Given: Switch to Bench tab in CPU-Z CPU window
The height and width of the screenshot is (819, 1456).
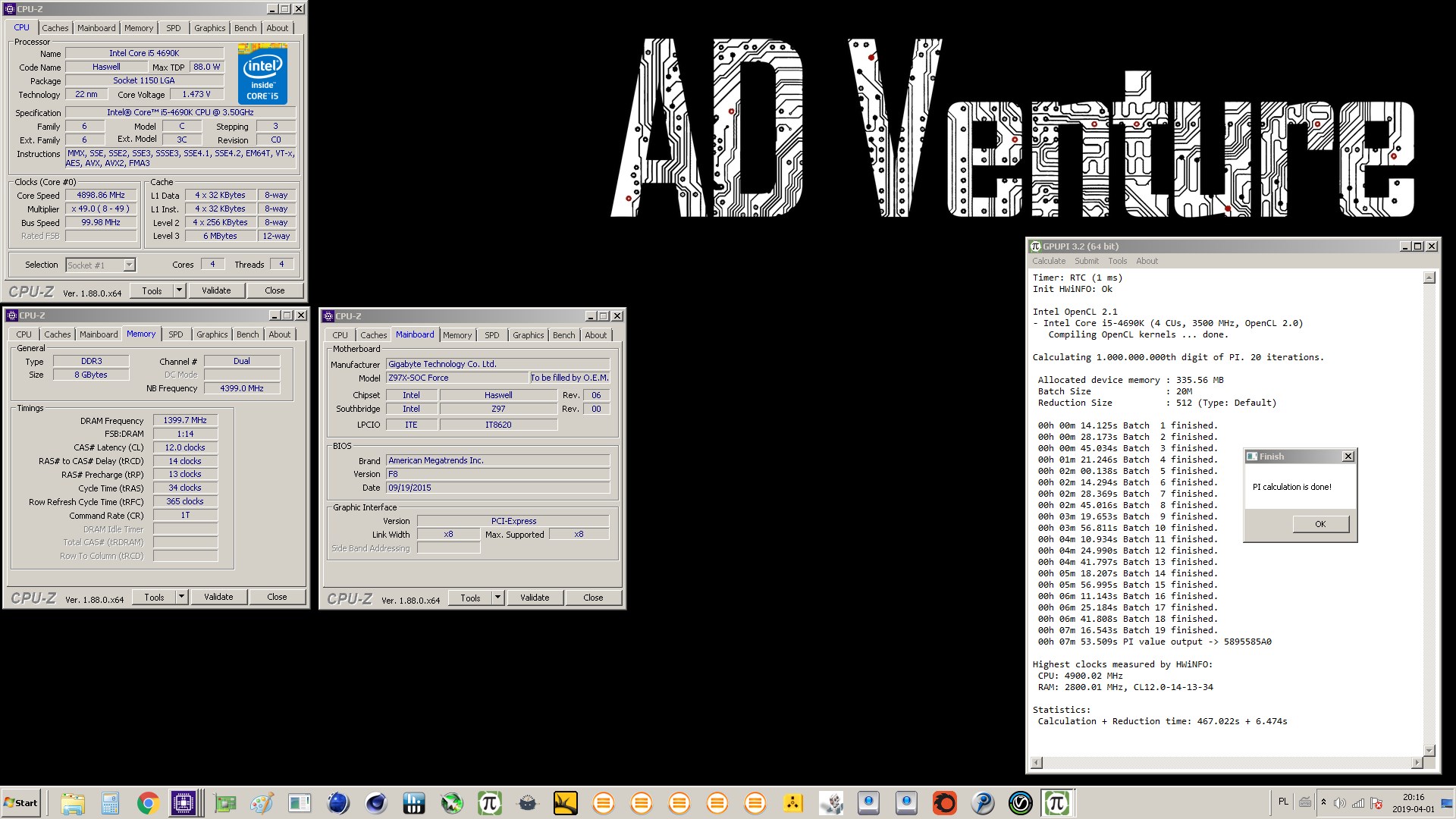Looking at the screenshot, I should (x=245, y=28).
